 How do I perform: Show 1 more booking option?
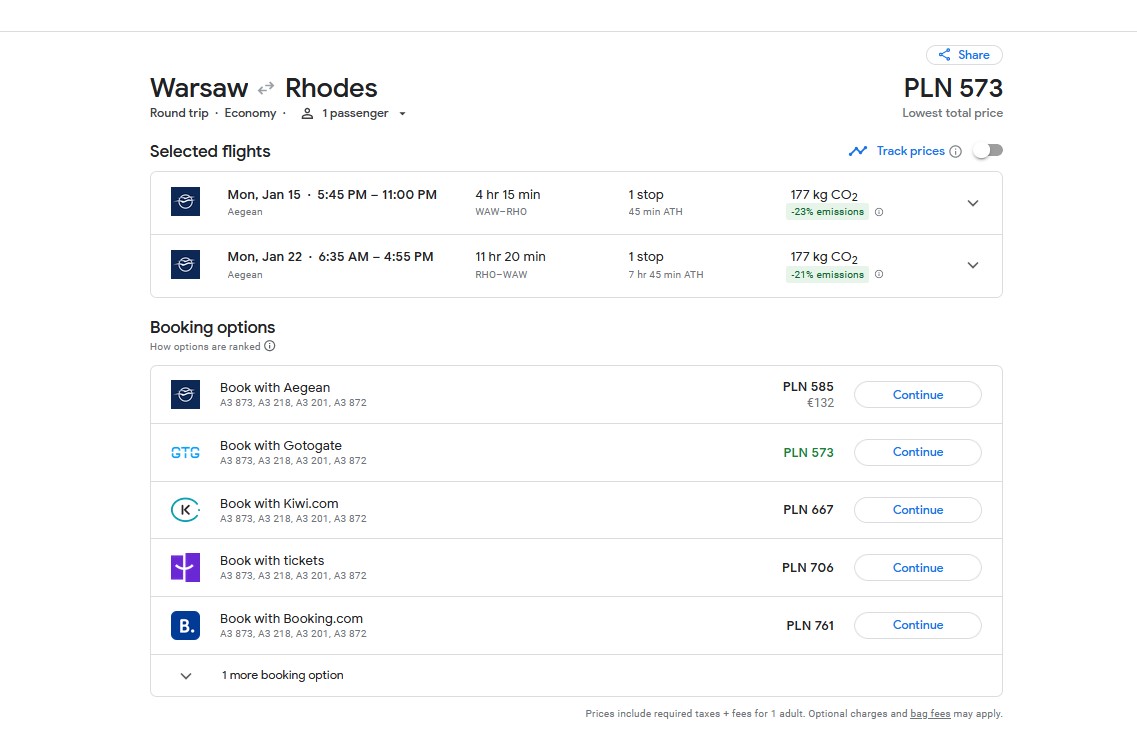pyautogui.click(x=576, y=675)
